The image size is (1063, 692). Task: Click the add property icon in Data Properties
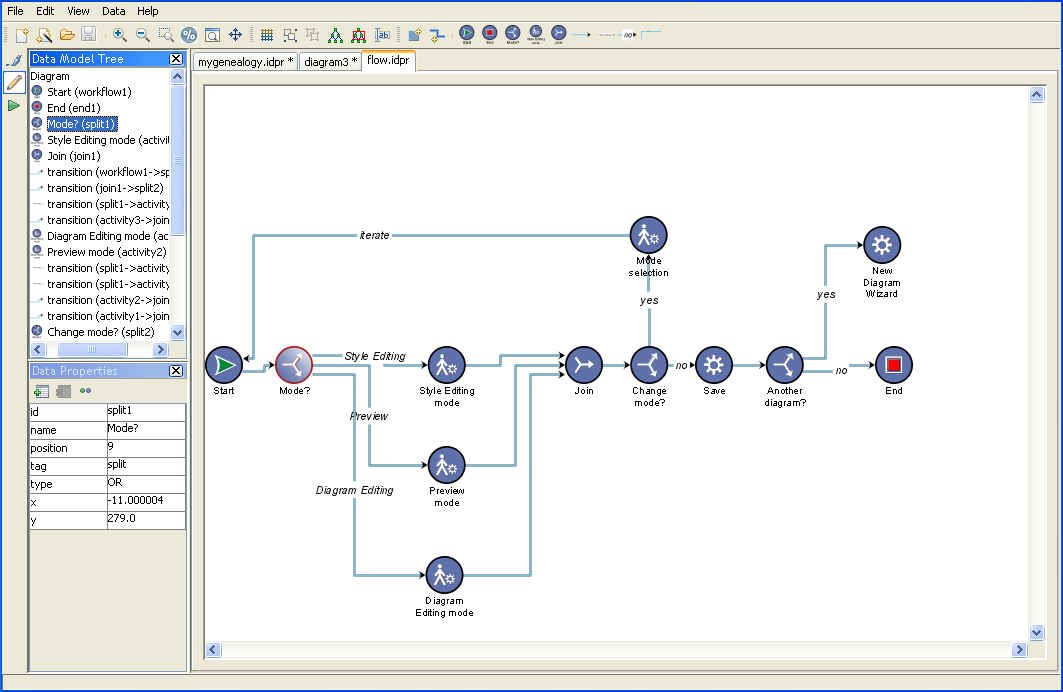42,391
